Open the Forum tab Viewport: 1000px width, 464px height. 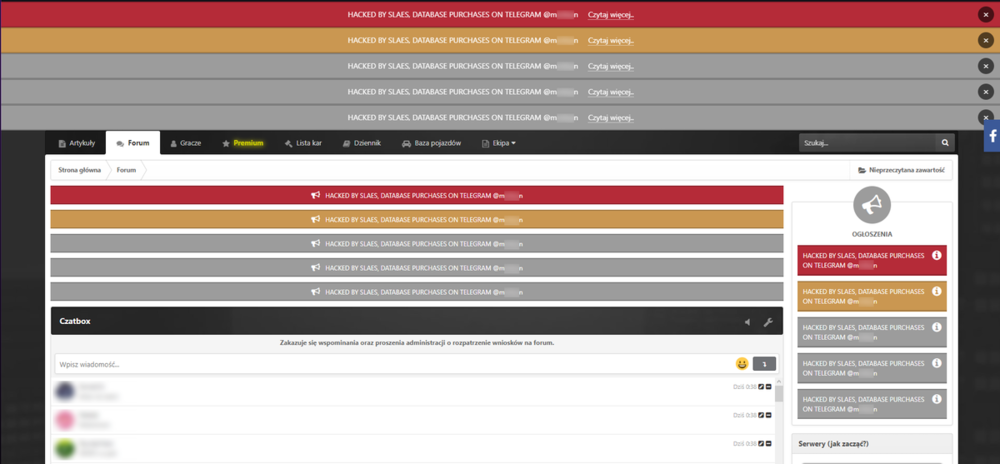133,143
